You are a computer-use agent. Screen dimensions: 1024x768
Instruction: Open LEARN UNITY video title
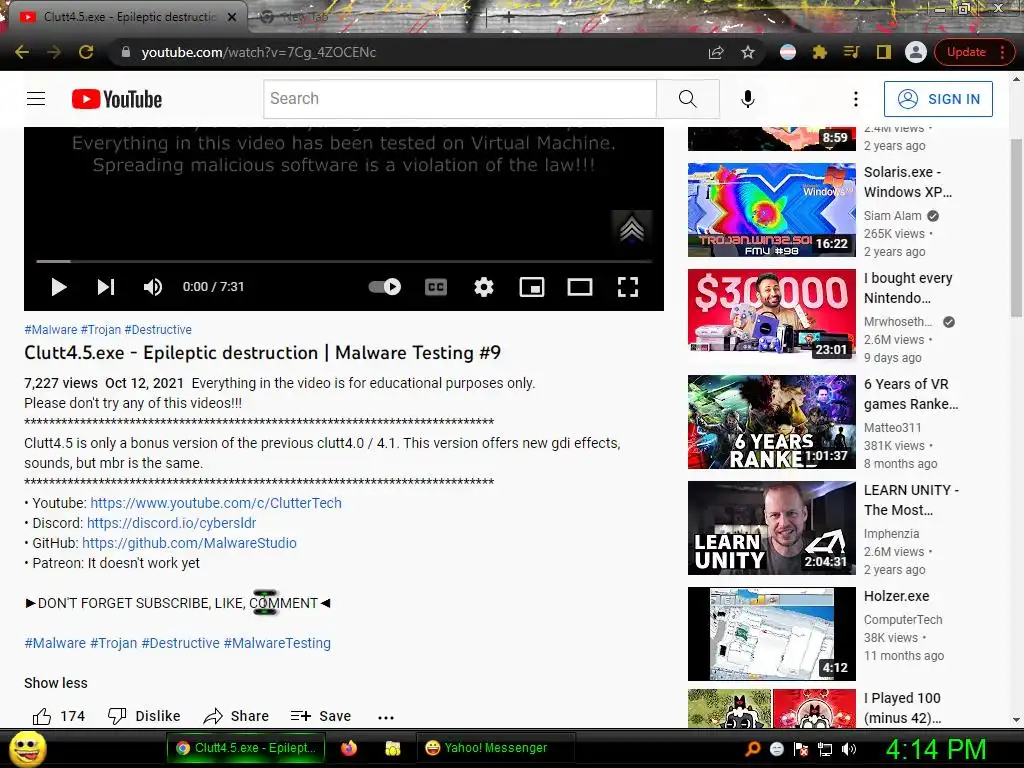911,500
